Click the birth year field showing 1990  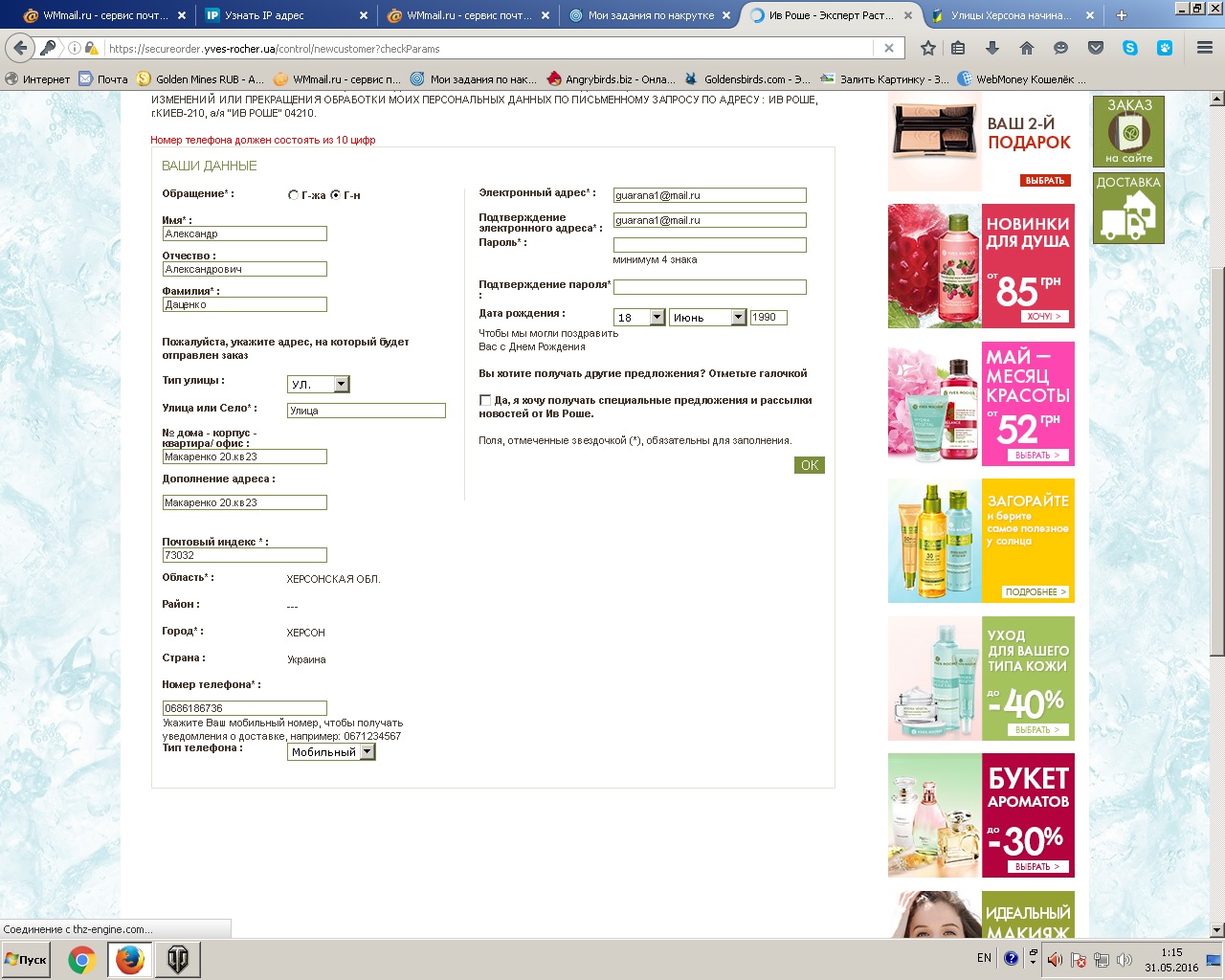coord(768,318)
